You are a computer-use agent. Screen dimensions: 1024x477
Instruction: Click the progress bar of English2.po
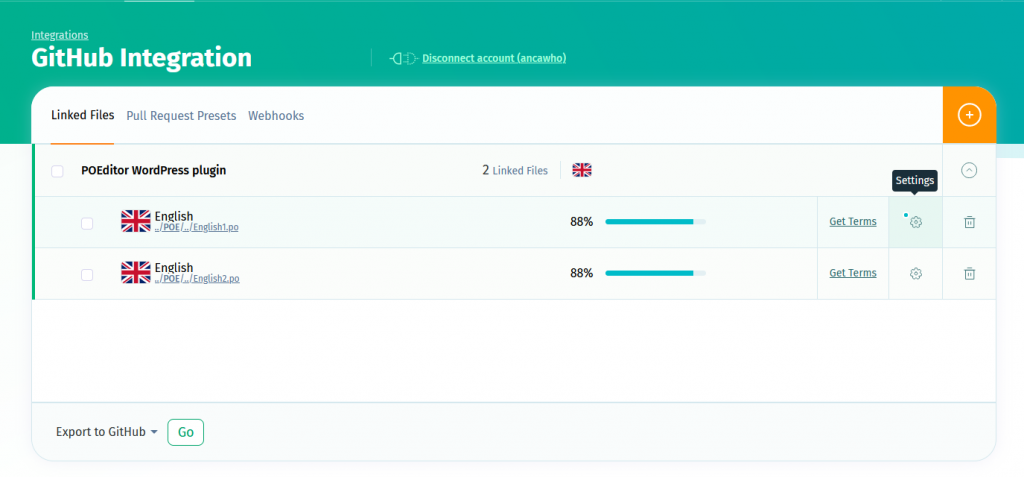pyautogui.click(x=656, y=273)
